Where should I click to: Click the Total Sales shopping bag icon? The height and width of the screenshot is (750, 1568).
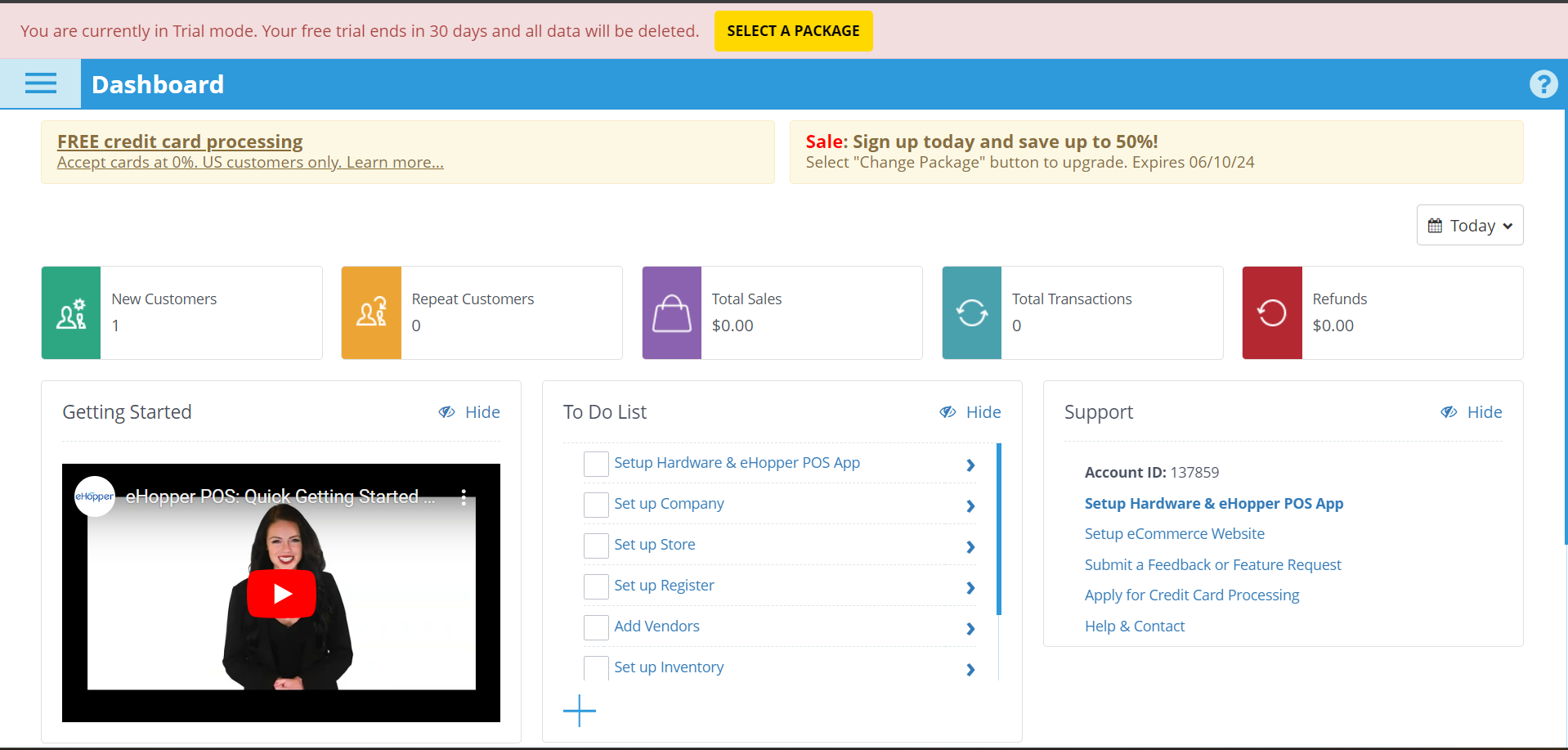pyautogui.click(x=672, y=312)
